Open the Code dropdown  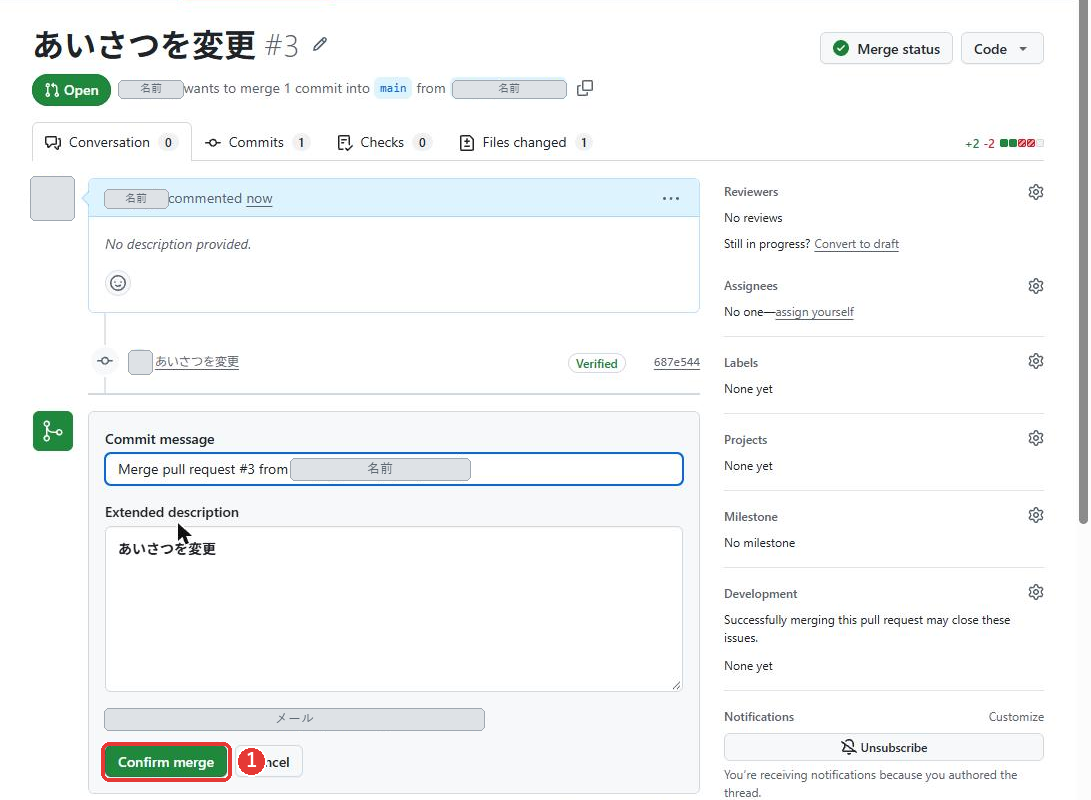tap(1002, 49)
